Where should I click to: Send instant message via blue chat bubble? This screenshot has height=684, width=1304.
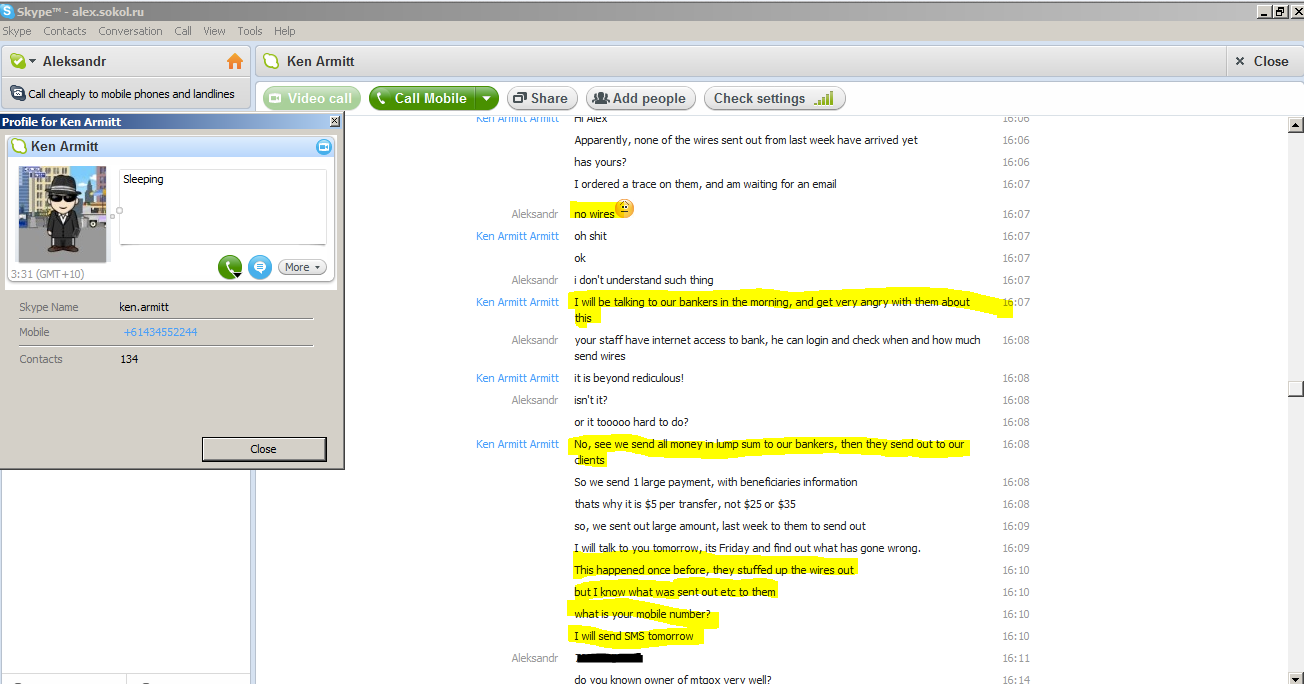pyautogui.click(x=260, y=267)
